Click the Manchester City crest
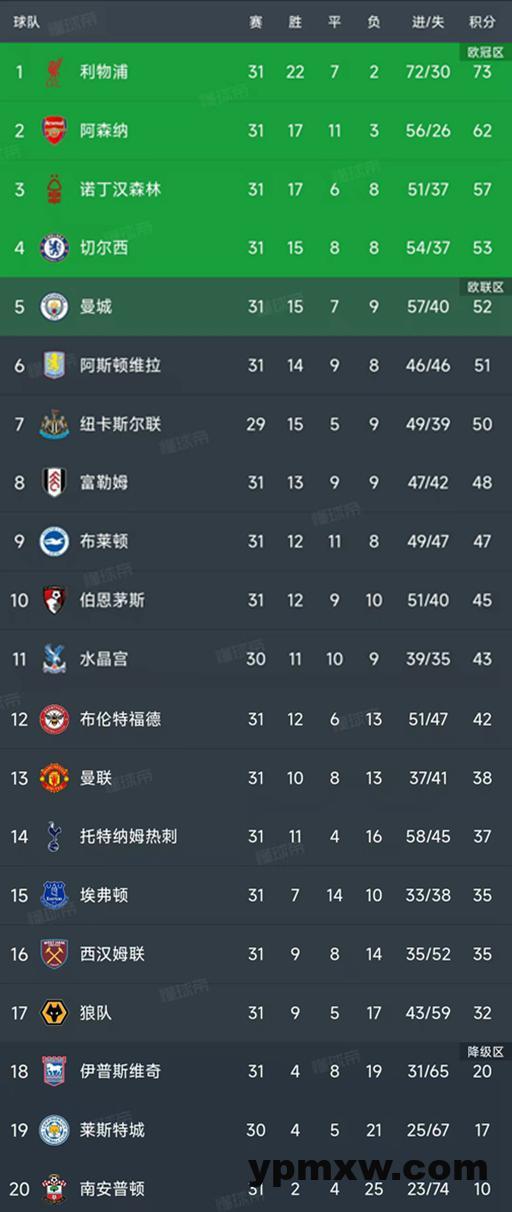Screen dimensions: 512x1212 coord(54,307)
